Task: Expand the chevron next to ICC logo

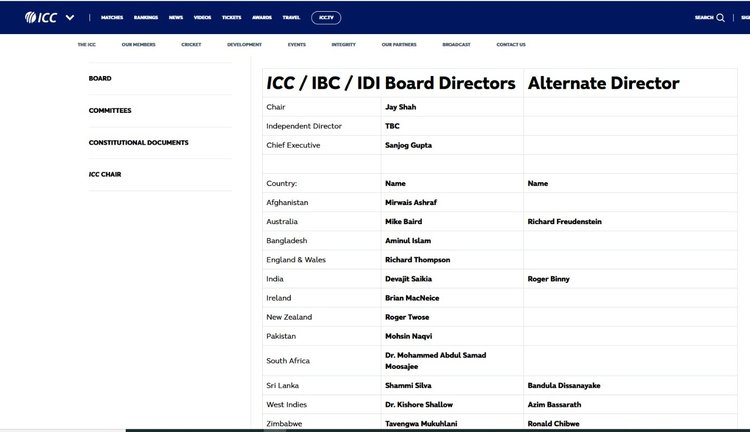Action: click(70, 17)
